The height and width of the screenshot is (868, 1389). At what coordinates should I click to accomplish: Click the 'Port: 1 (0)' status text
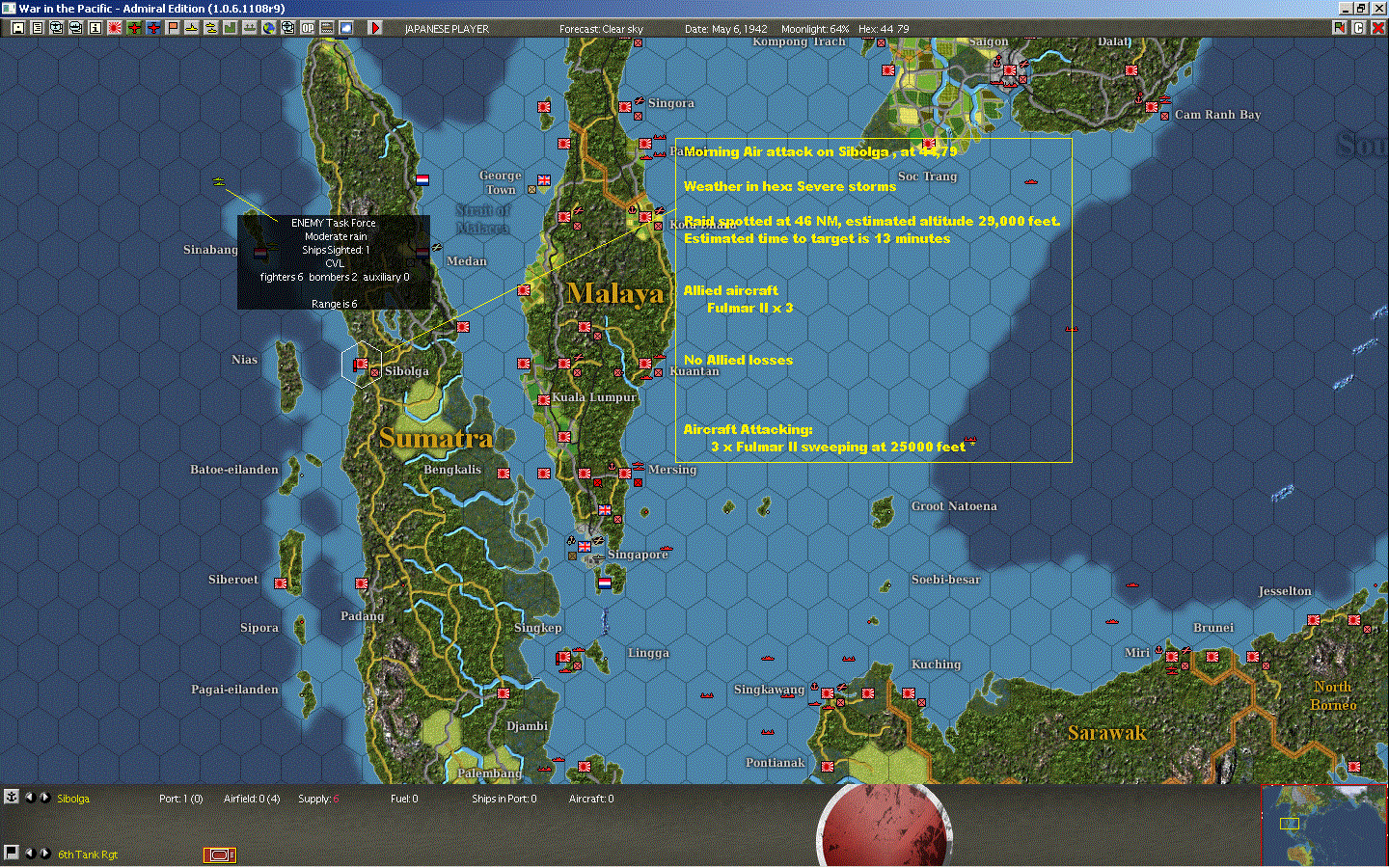(181, 799)
